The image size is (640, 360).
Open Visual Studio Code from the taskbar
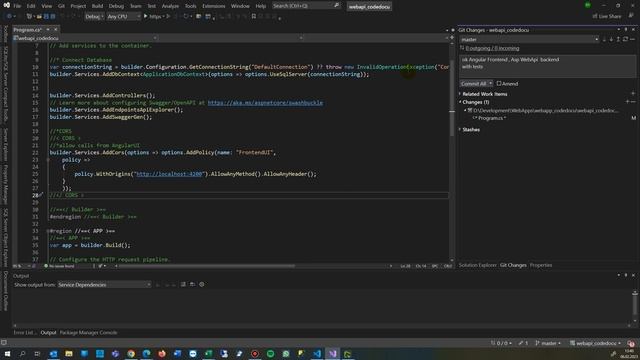317,353
